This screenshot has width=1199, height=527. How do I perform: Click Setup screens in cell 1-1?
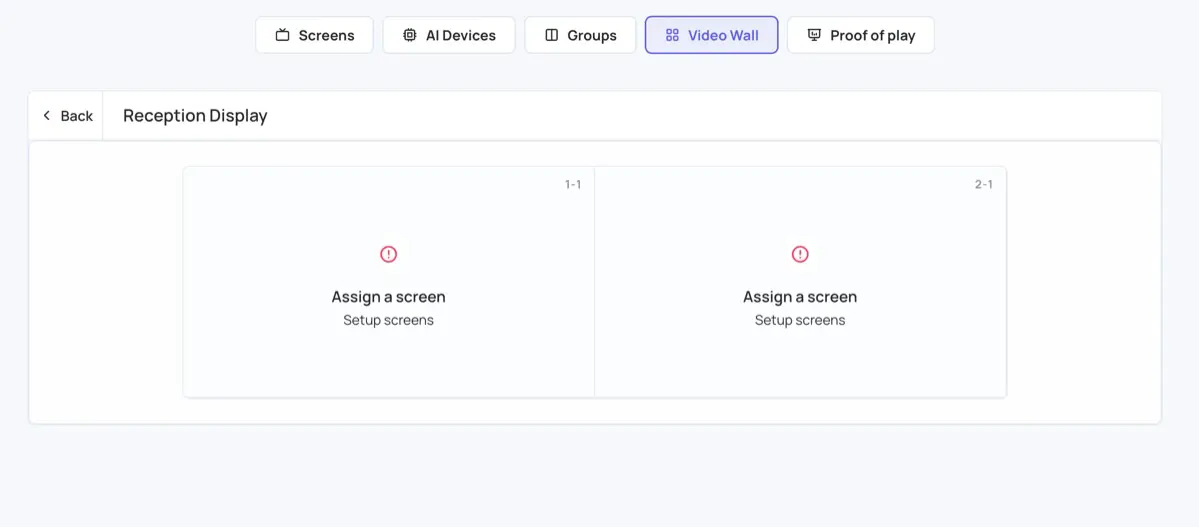click(x=388, y=320)
